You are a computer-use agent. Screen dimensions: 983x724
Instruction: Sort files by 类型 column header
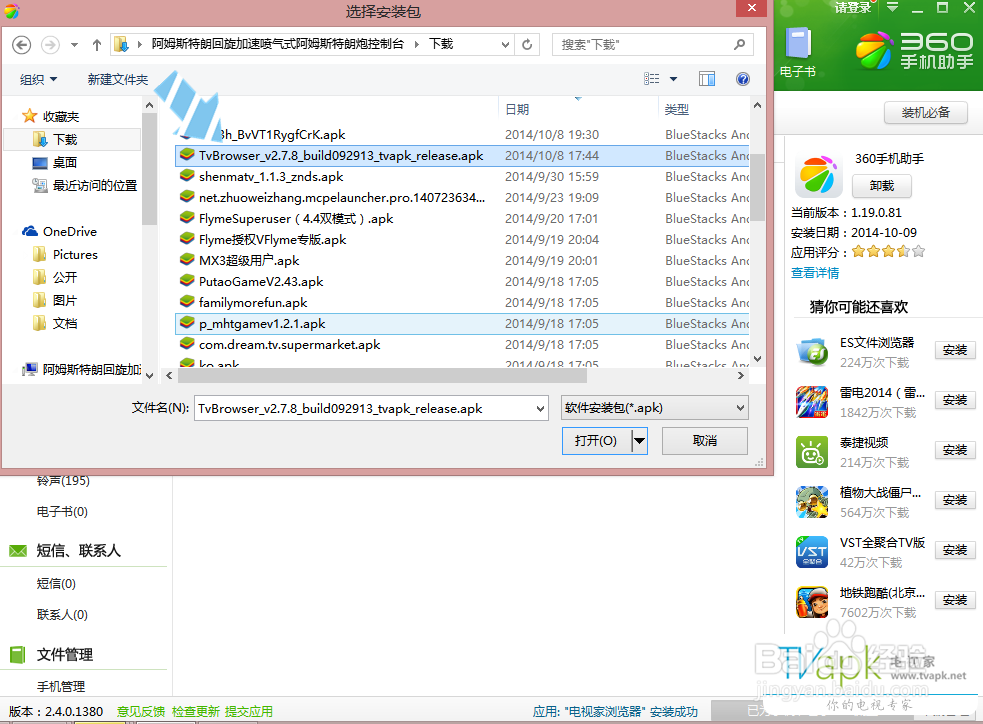click(x=676, y=109)
